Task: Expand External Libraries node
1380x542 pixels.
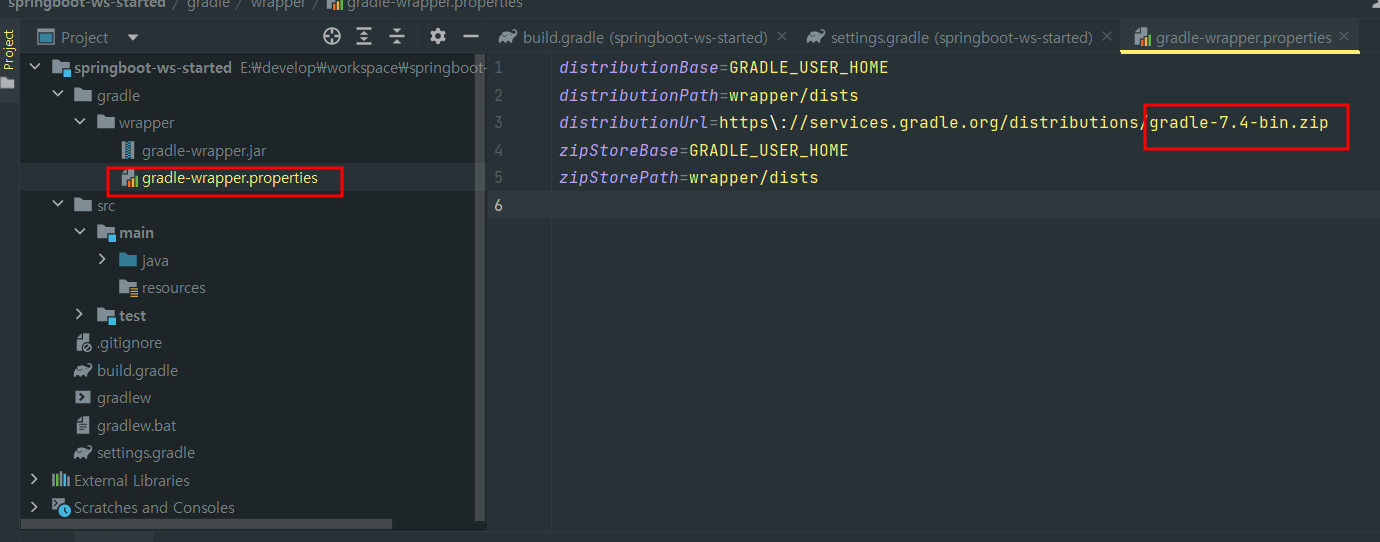Action: click(36, 480)
